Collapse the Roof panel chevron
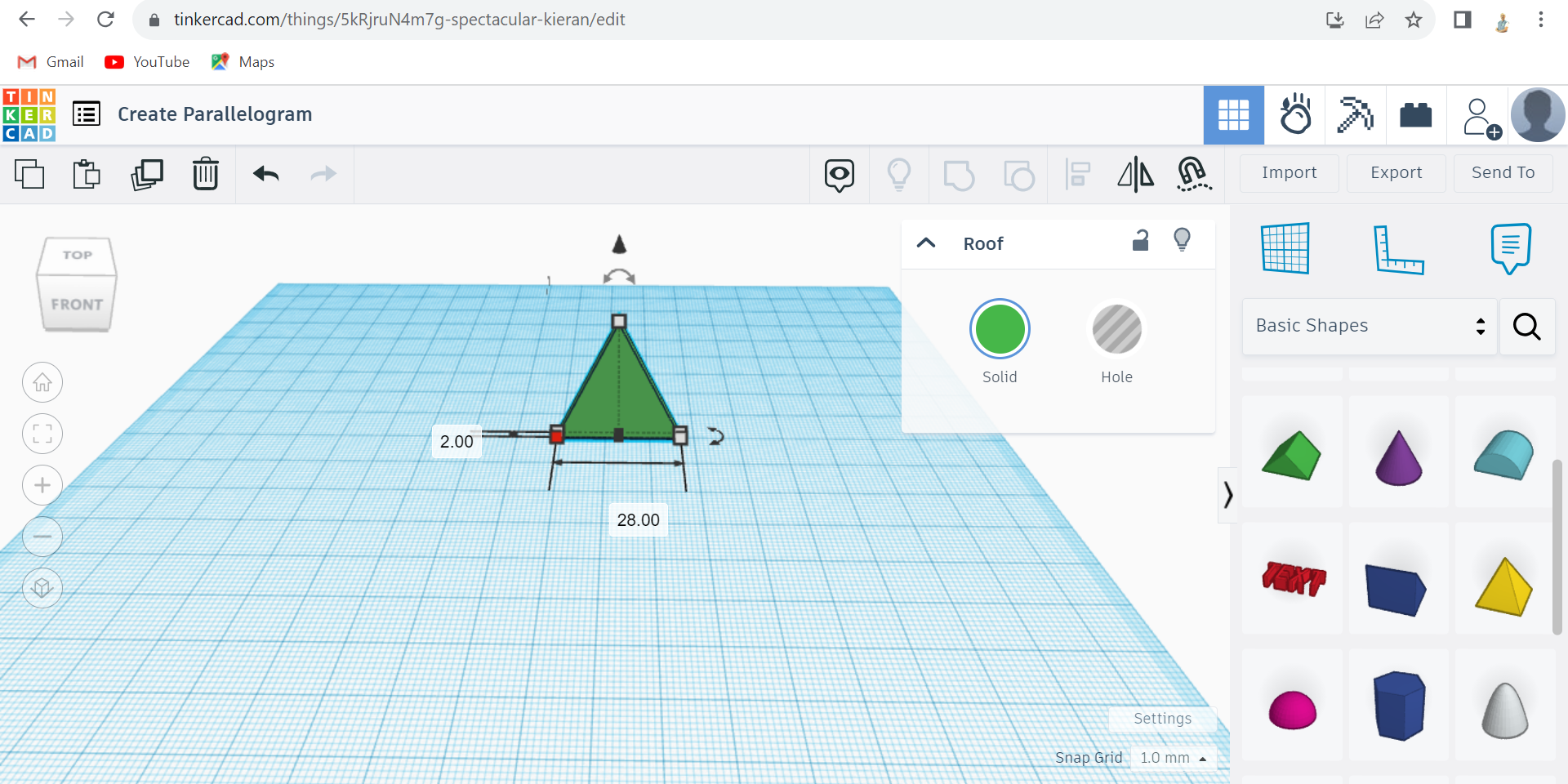1568x784 pixels. pyautogui.click(x=926, y=243)
